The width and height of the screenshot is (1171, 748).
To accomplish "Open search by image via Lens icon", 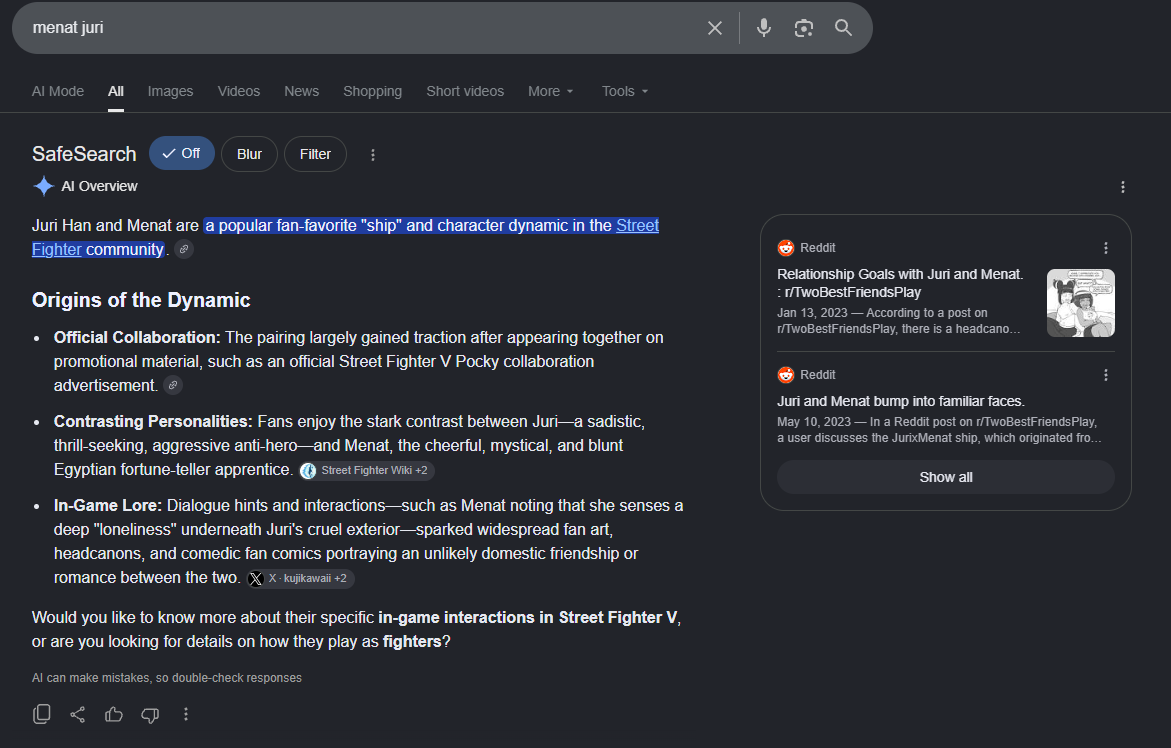I will [x=804, y=28].
